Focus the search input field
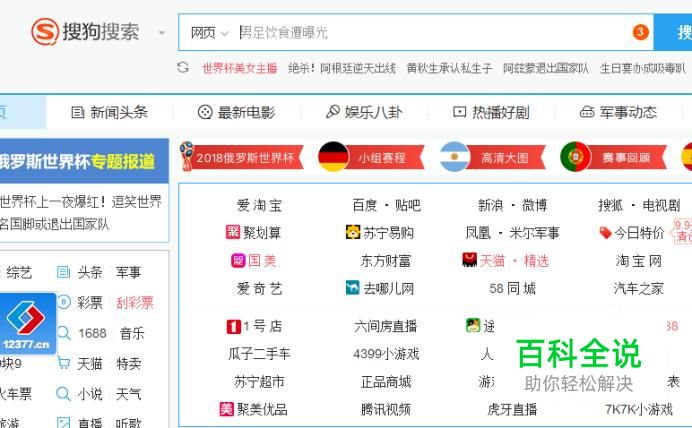The width and height of the screenshot is (692, 428). click(432, 33)
